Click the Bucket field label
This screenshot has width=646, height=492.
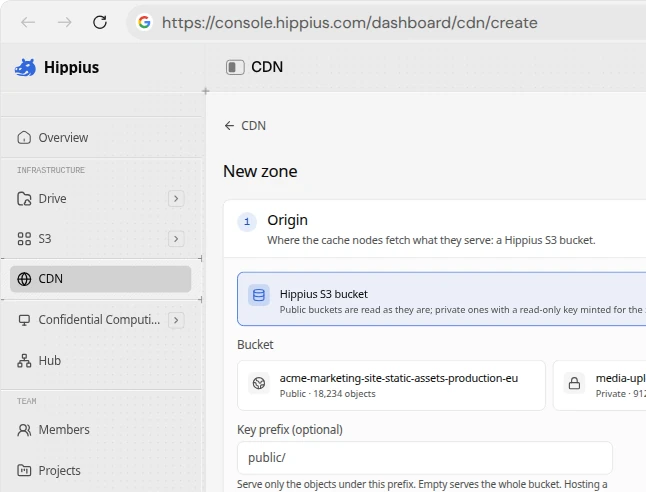255,344
